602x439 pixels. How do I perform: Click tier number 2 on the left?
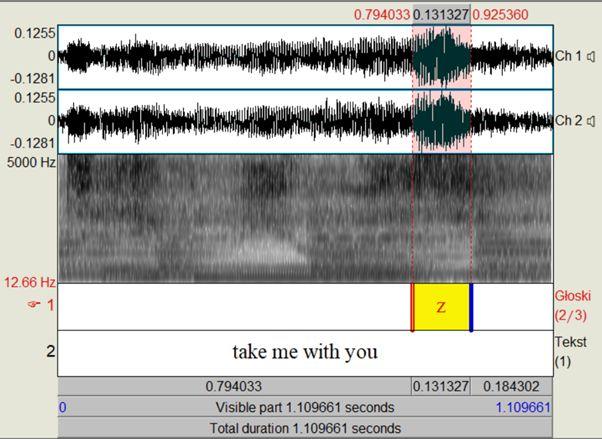coord(49,351)
